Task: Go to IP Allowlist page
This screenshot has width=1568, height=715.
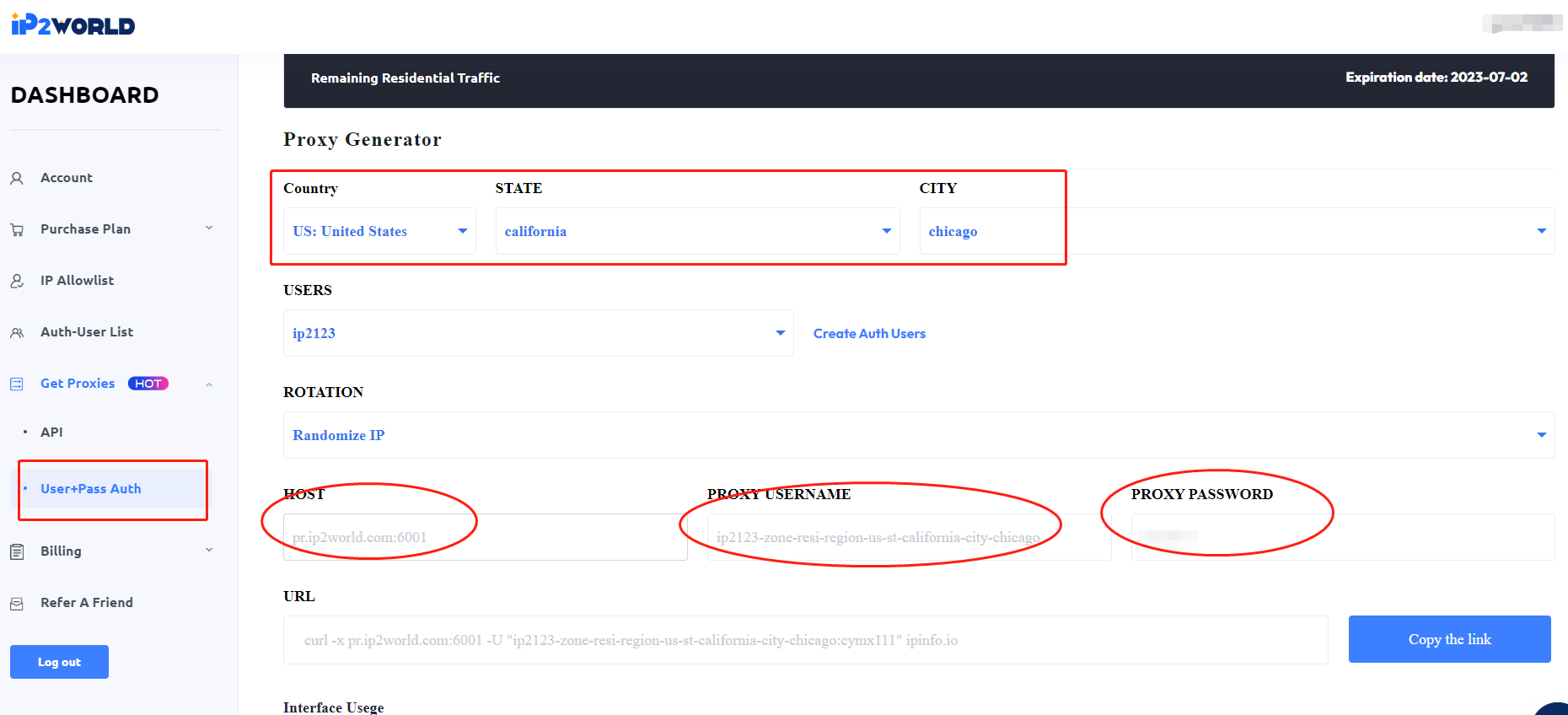Action: 77,281
